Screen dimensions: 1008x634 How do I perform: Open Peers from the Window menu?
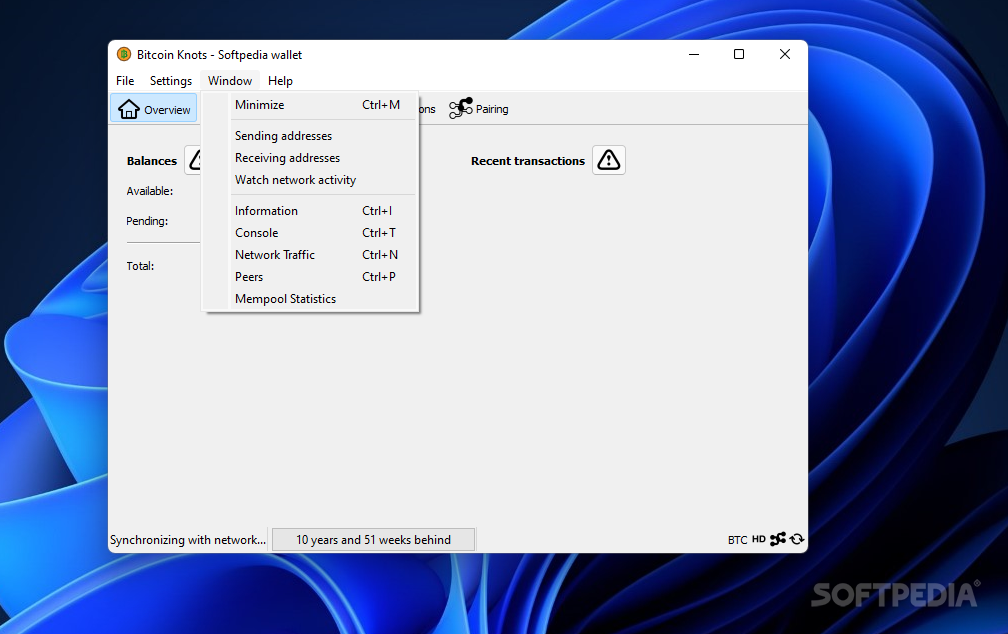click(310, 276)
